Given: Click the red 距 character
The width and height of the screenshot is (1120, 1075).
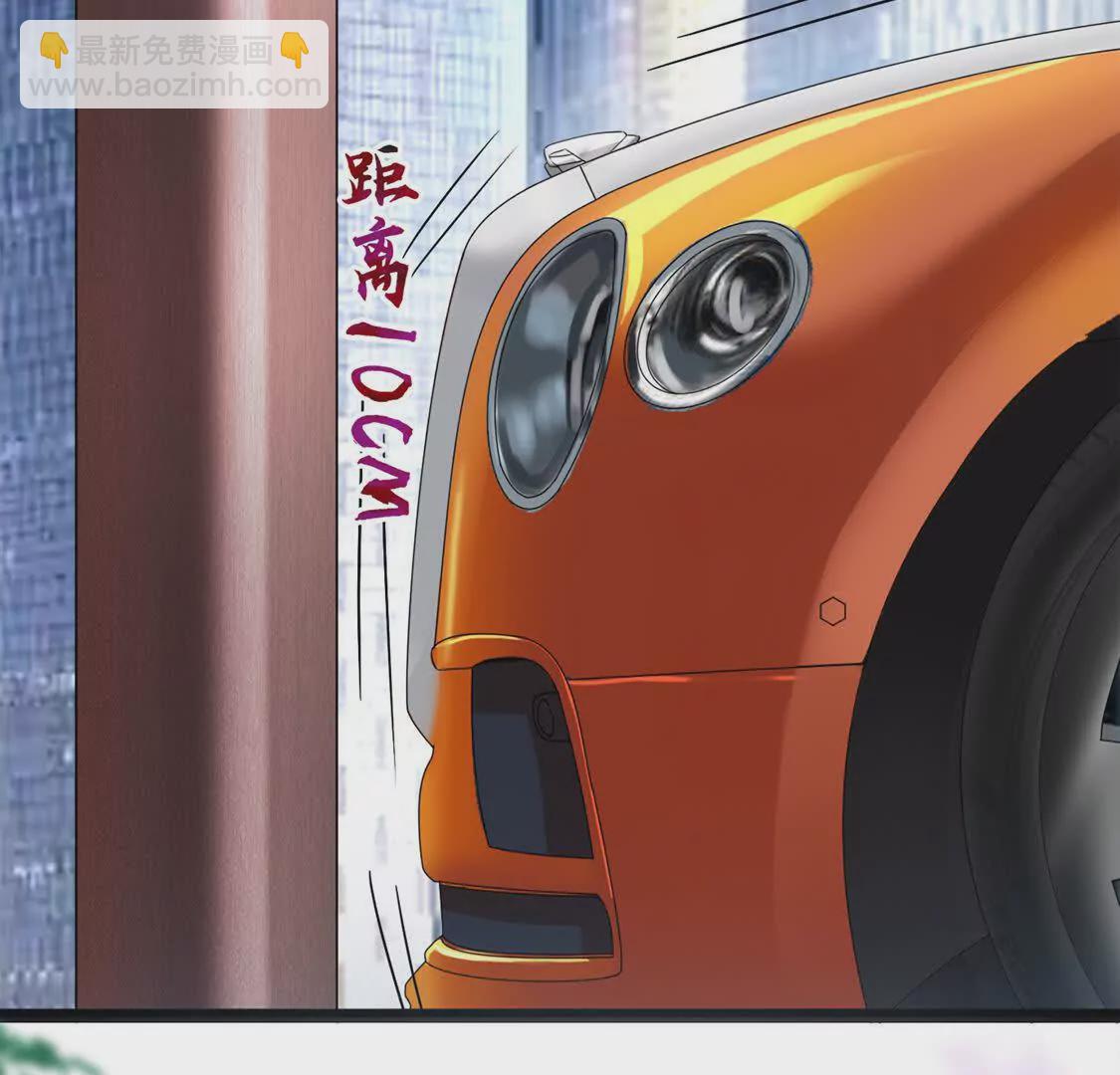Looking at the screenshot, I should (x=378, y=181).
